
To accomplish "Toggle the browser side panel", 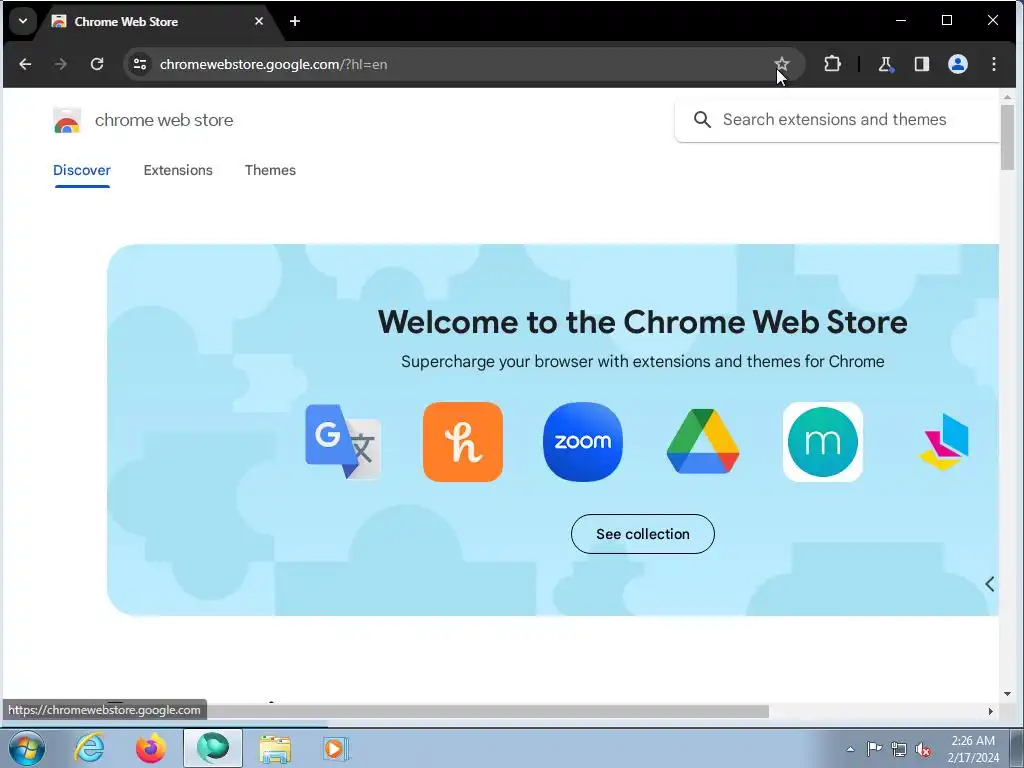I will pyautogui.click(x=921, y=64).
